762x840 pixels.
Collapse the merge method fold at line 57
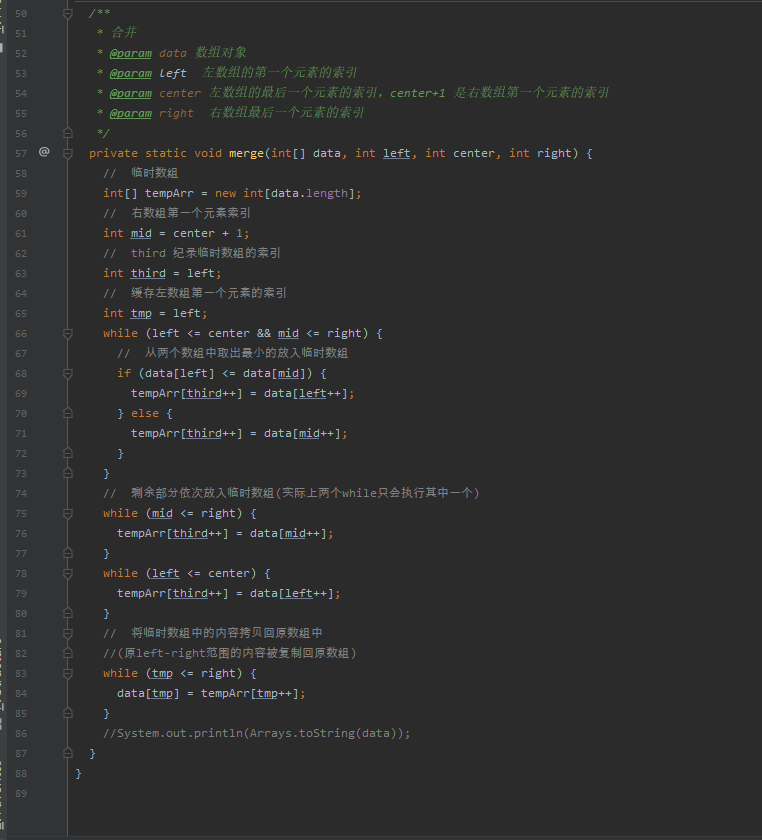click(68, 154)
